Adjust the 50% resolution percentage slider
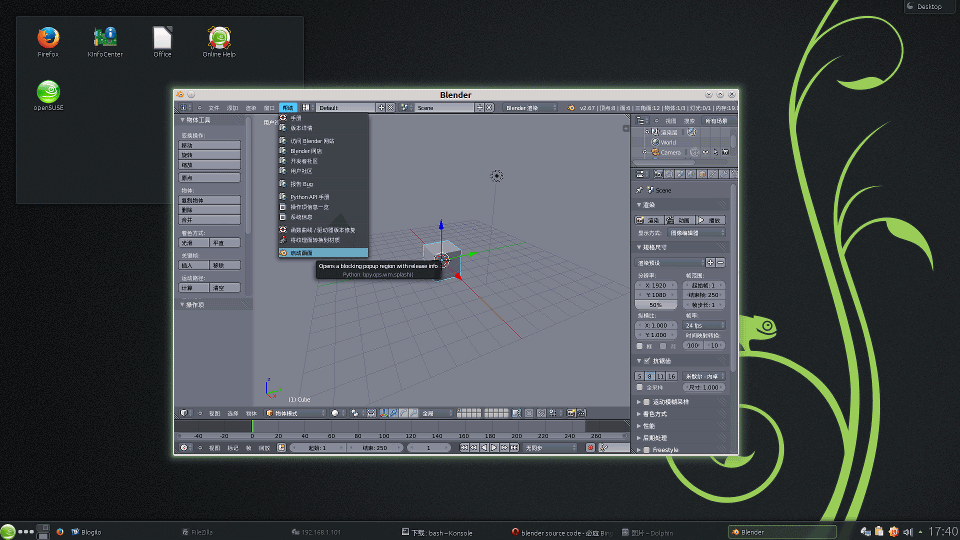960x540 pixels. pos(656,304)
